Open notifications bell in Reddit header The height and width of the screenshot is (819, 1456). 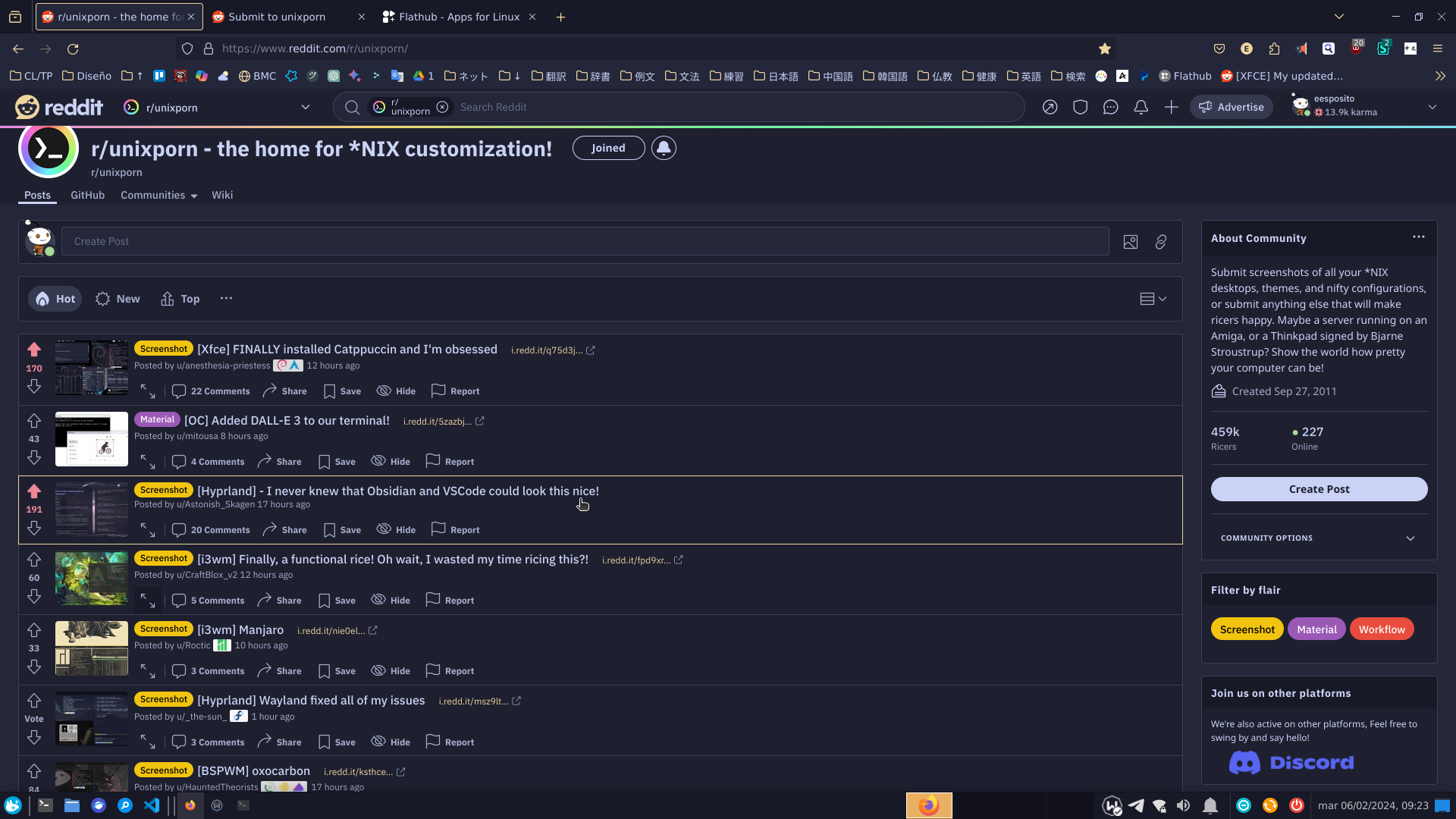pyautogui.click(x=1141, y=107)
